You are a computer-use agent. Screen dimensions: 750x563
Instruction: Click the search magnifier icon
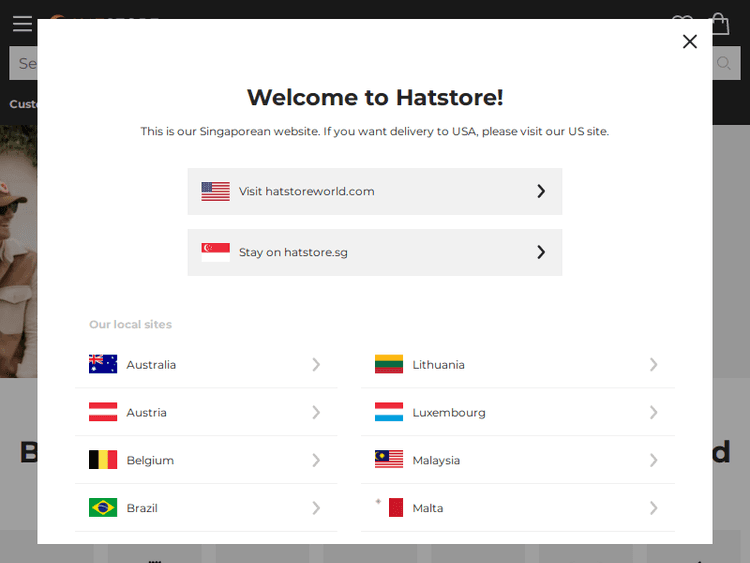(x=724, y=63)
